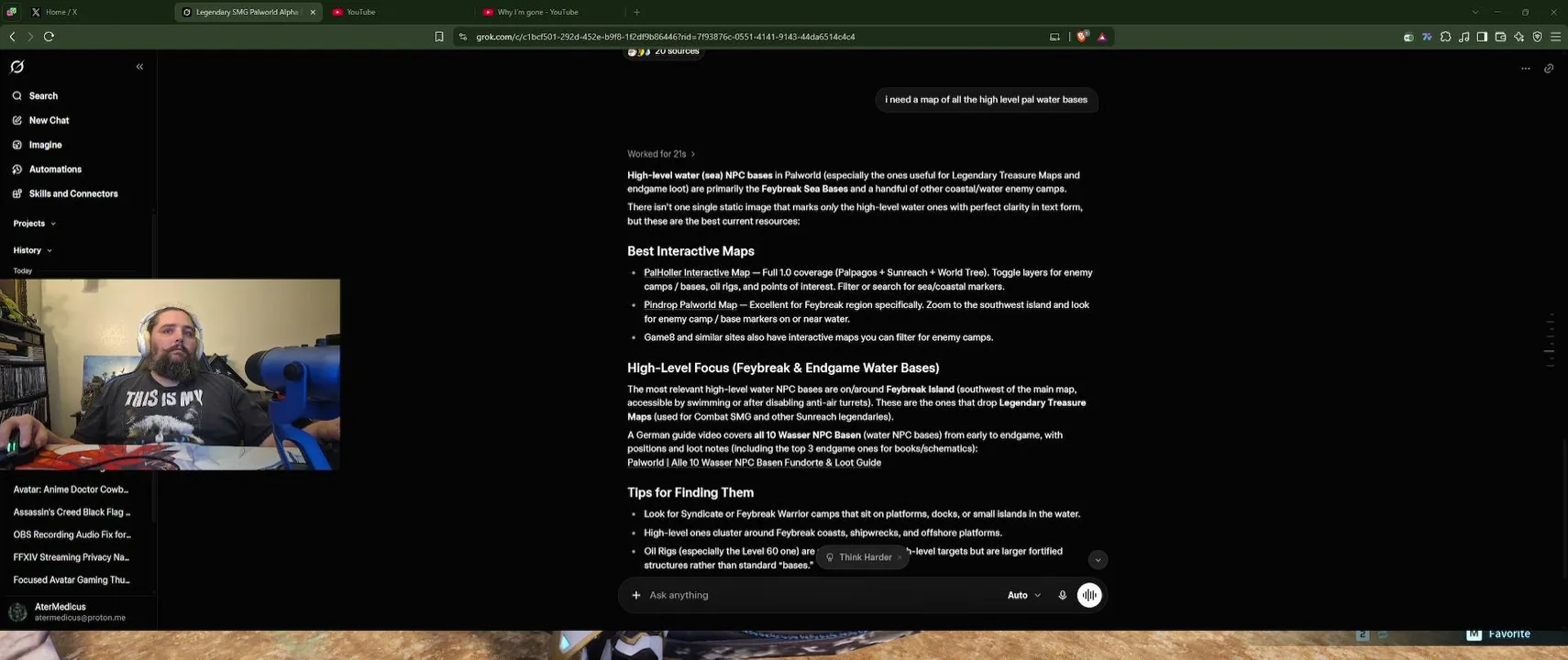
Task: Open the Extensions puzzle menu
Action: coord(1445,37)
